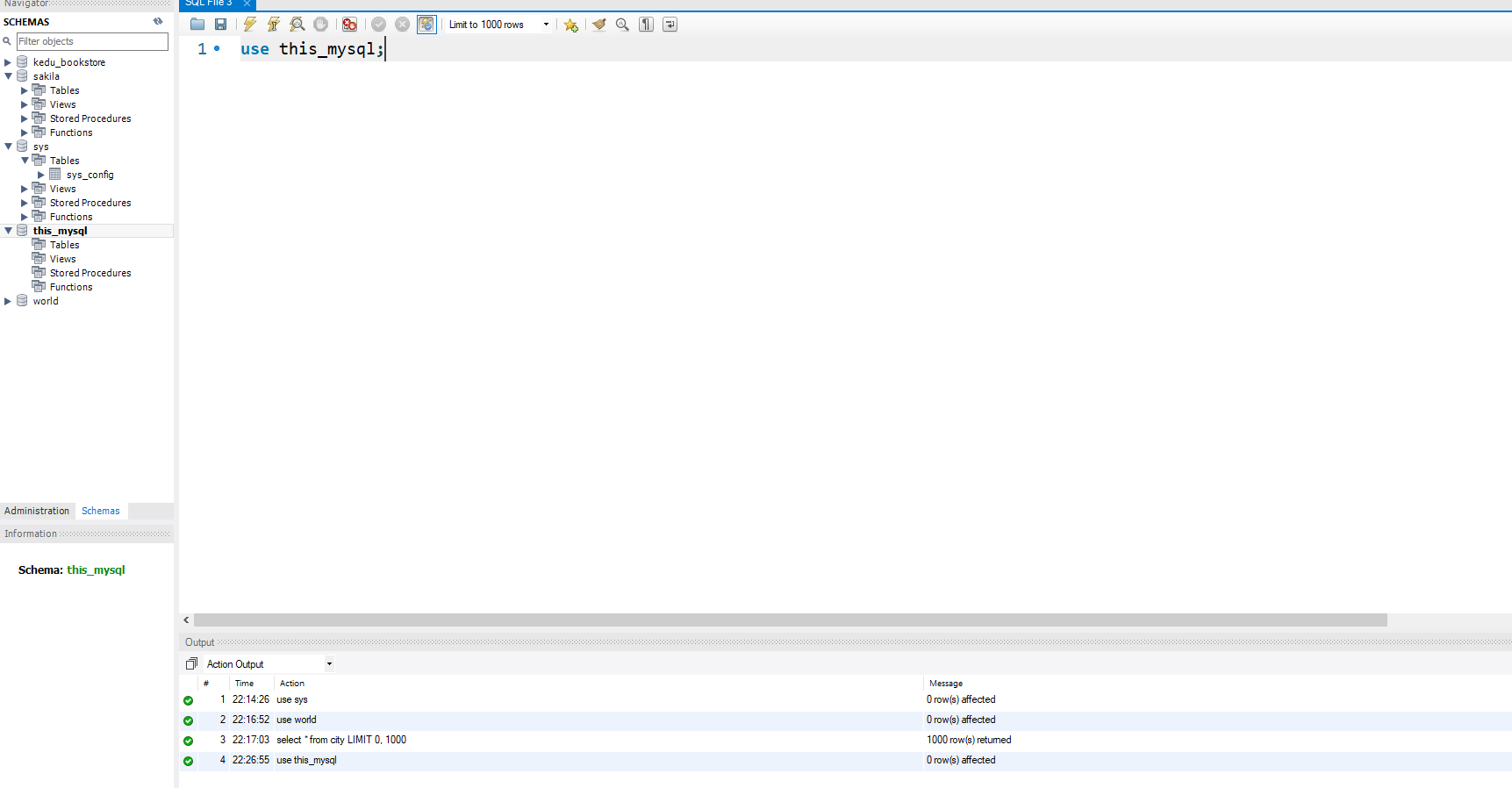Toggle invisible characters with the pilcrow icon

pyautogui.click(x=646, y=25)
